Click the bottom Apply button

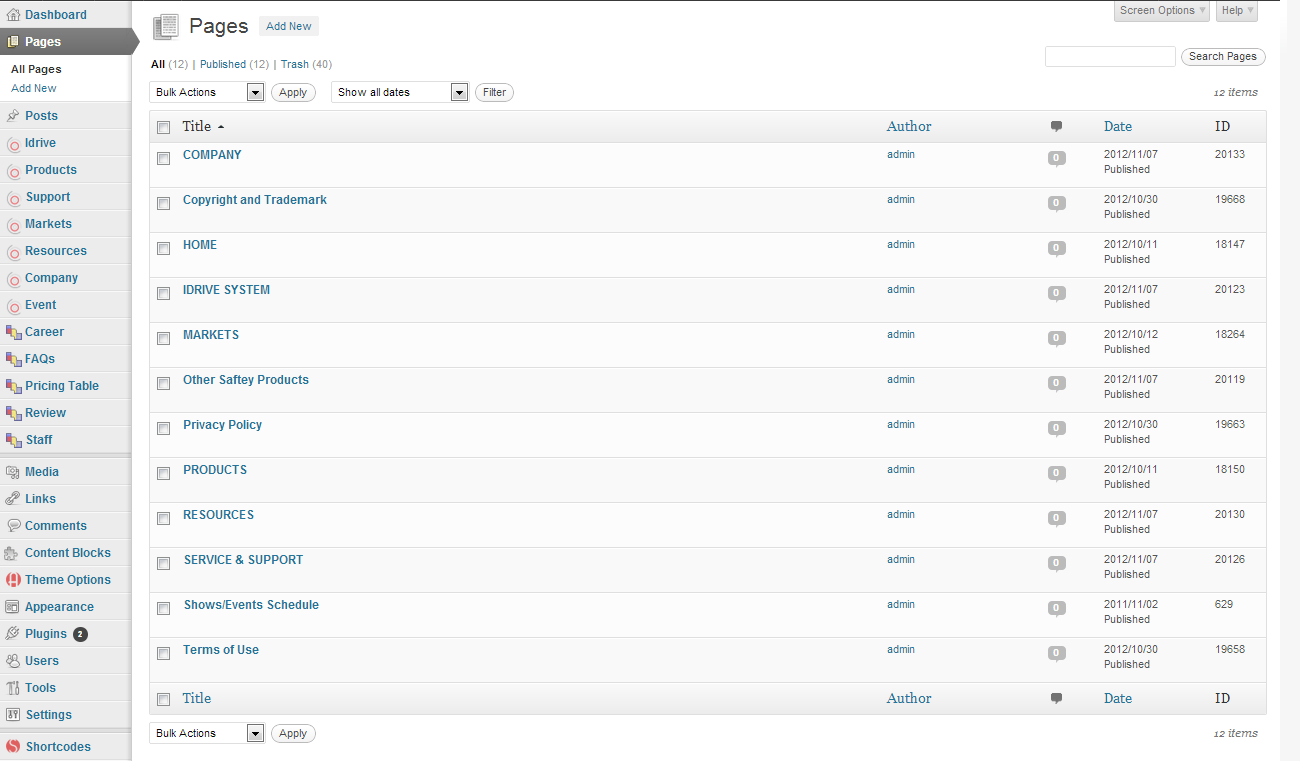pos(293,733)
